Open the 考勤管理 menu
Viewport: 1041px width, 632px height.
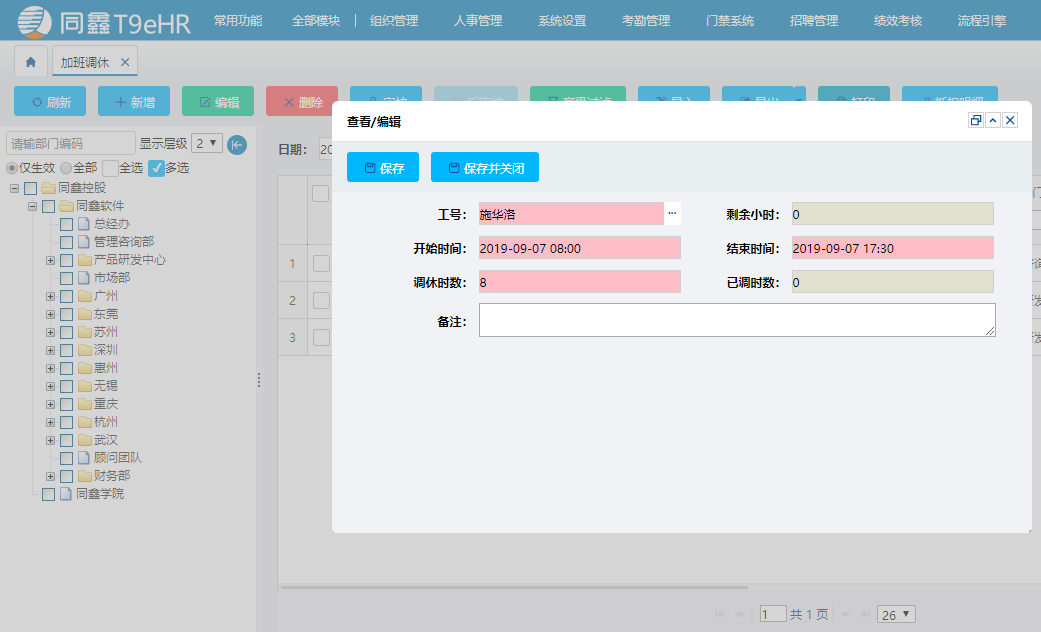[x=645, y=19]
